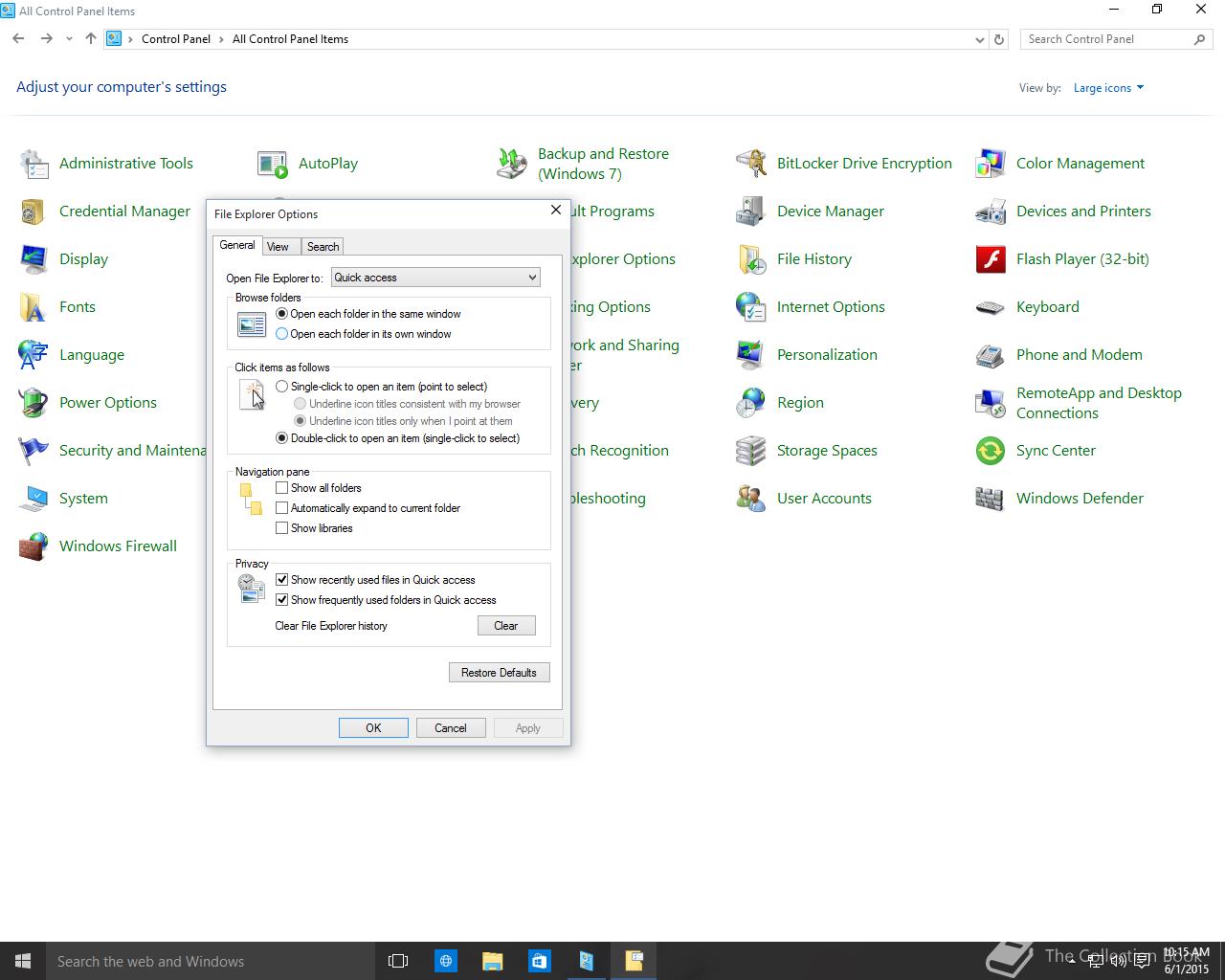
Task: Open BitLocker Drive Encryption icon
Action: pyautogui.click(x=751, y=164)
